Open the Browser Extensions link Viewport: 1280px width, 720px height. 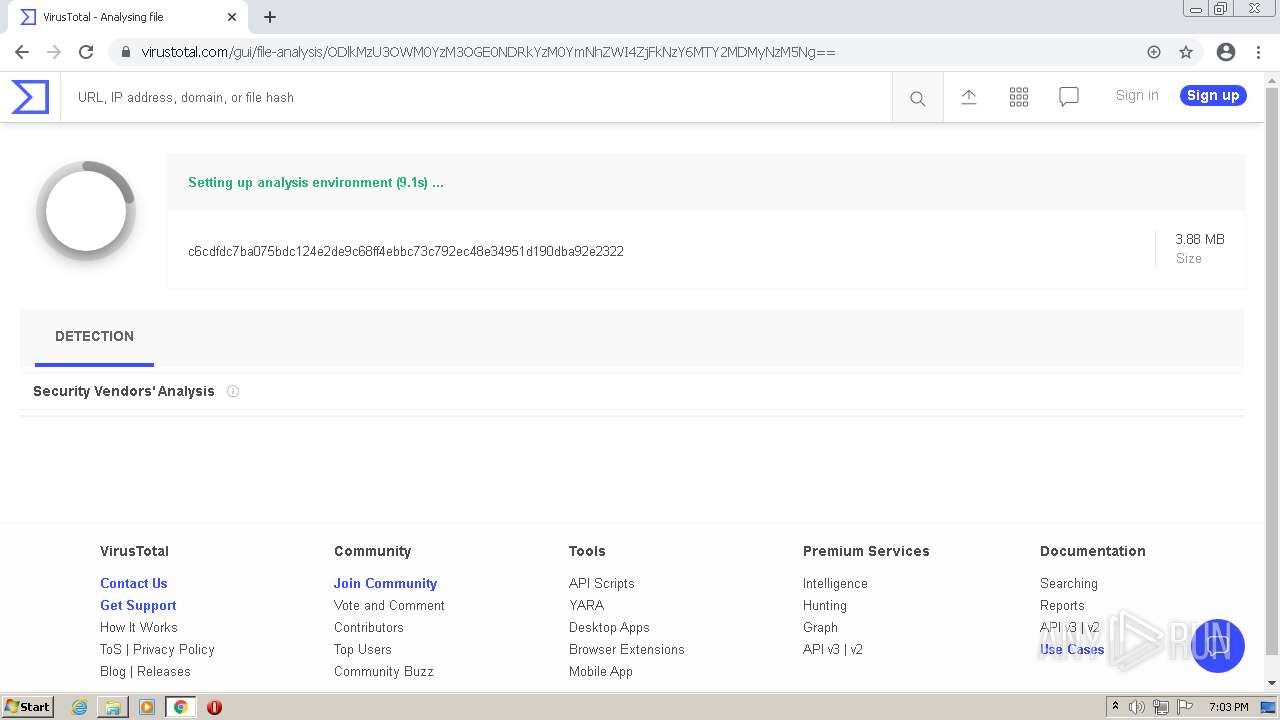coord(627,649)
